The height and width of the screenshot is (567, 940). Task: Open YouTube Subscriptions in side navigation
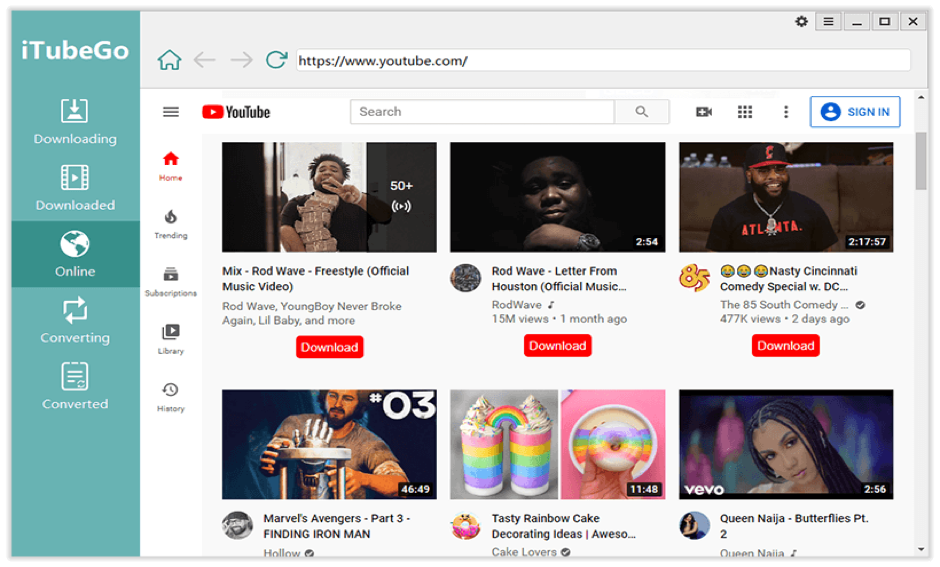[171, 281]
